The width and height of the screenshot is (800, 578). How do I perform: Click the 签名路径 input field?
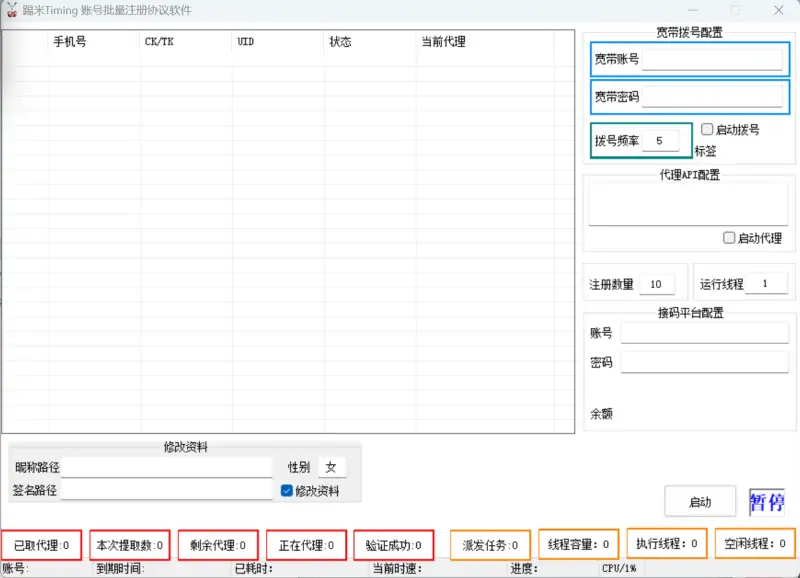tap(170, 488)
